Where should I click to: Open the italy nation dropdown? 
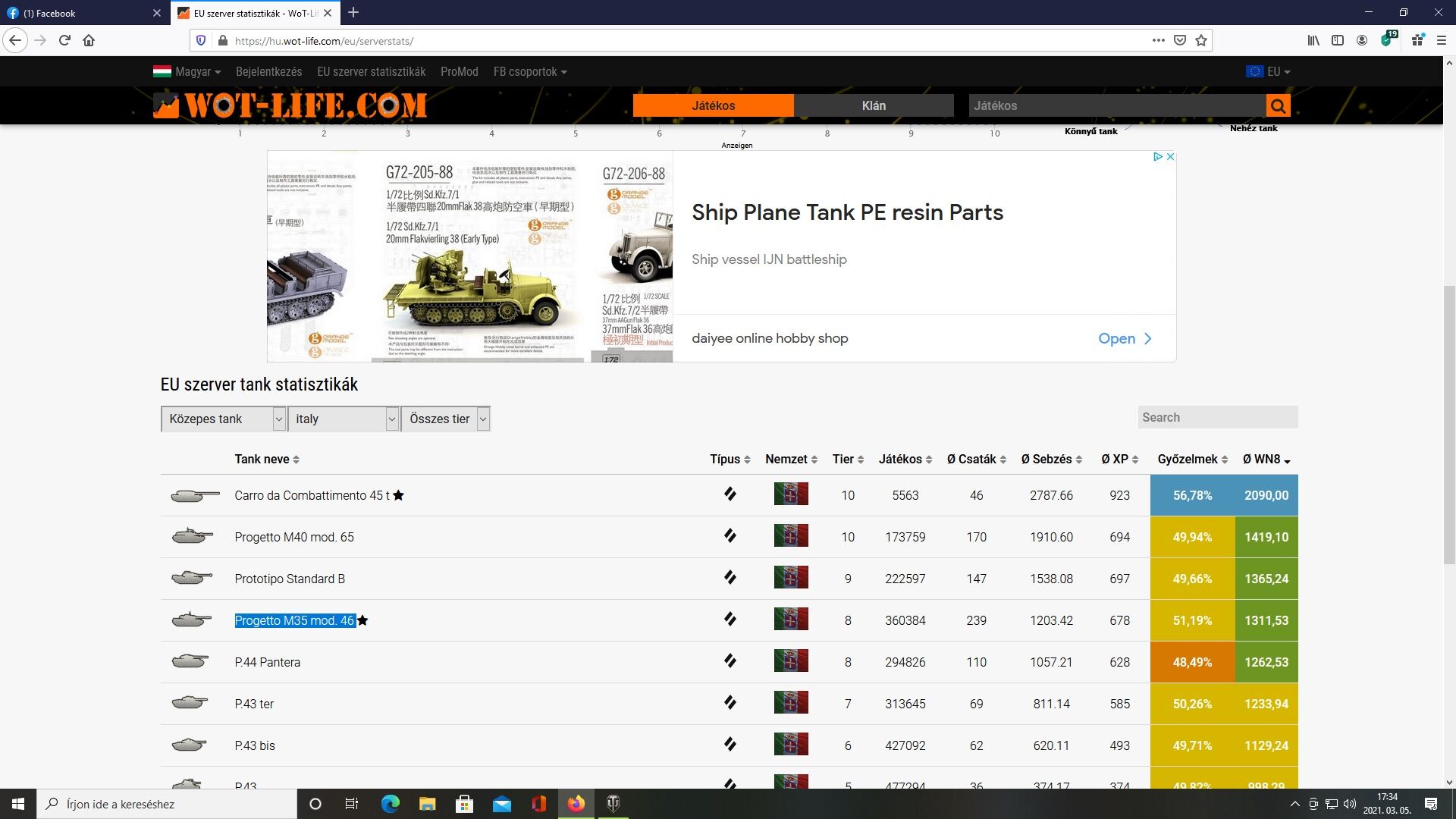(344, 419)
